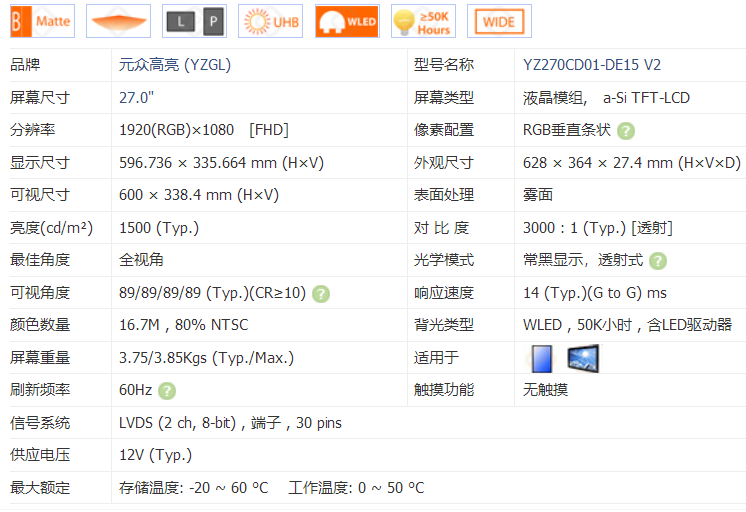Image resolution: width=746 pixels, height=512 pixels.
Task: Click outline size 628 × 364 × 27.4 mm
Action: click(632, 163)
